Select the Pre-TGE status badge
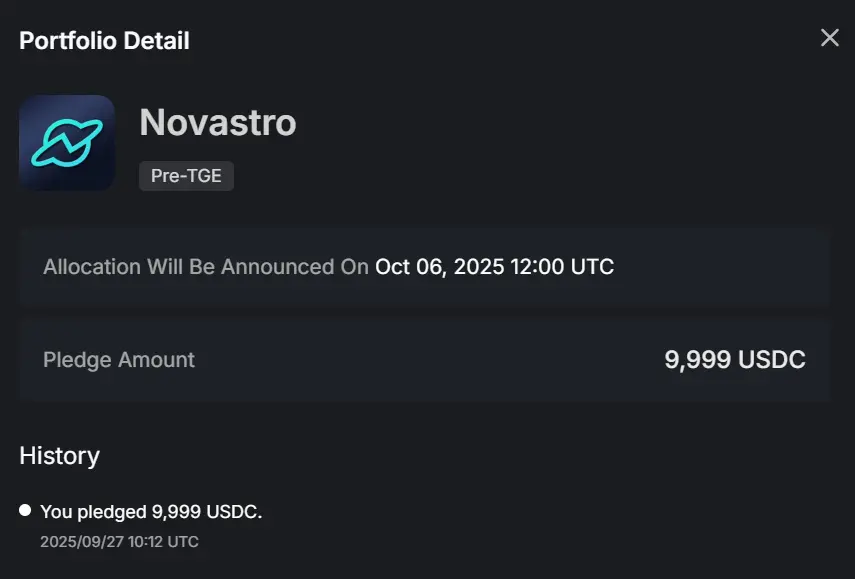855x579 pixels. point(186,176)
